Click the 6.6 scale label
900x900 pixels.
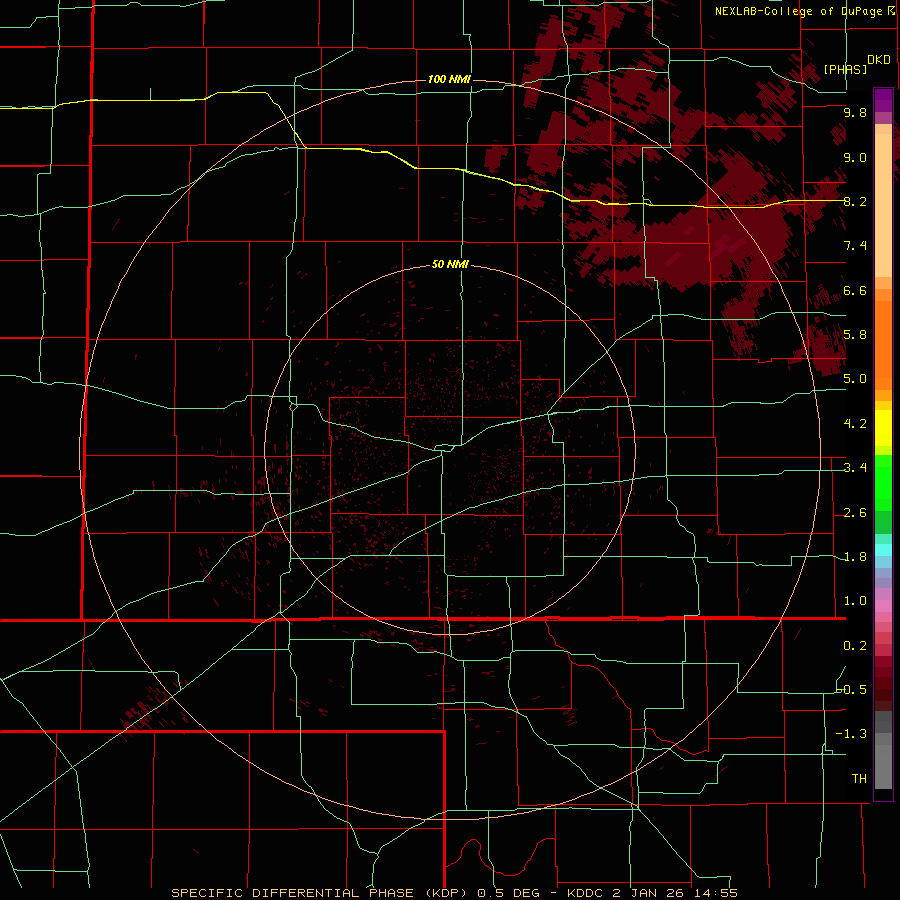click(855, 290)
